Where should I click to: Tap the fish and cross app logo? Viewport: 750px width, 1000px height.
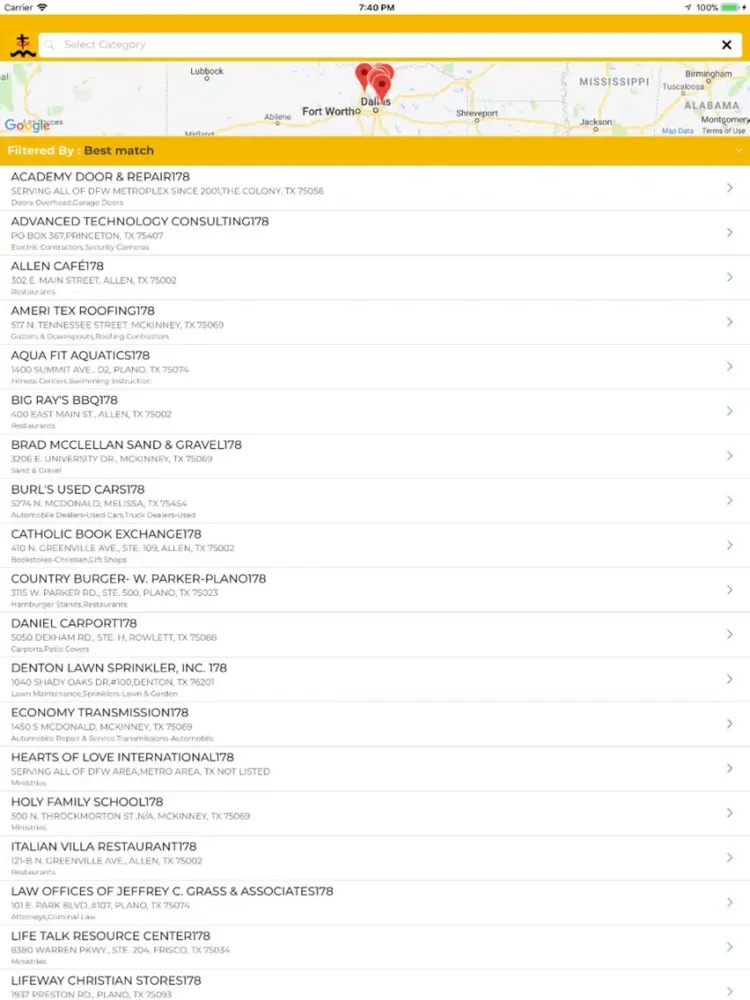pyautogui.click(x=22, y=46)
